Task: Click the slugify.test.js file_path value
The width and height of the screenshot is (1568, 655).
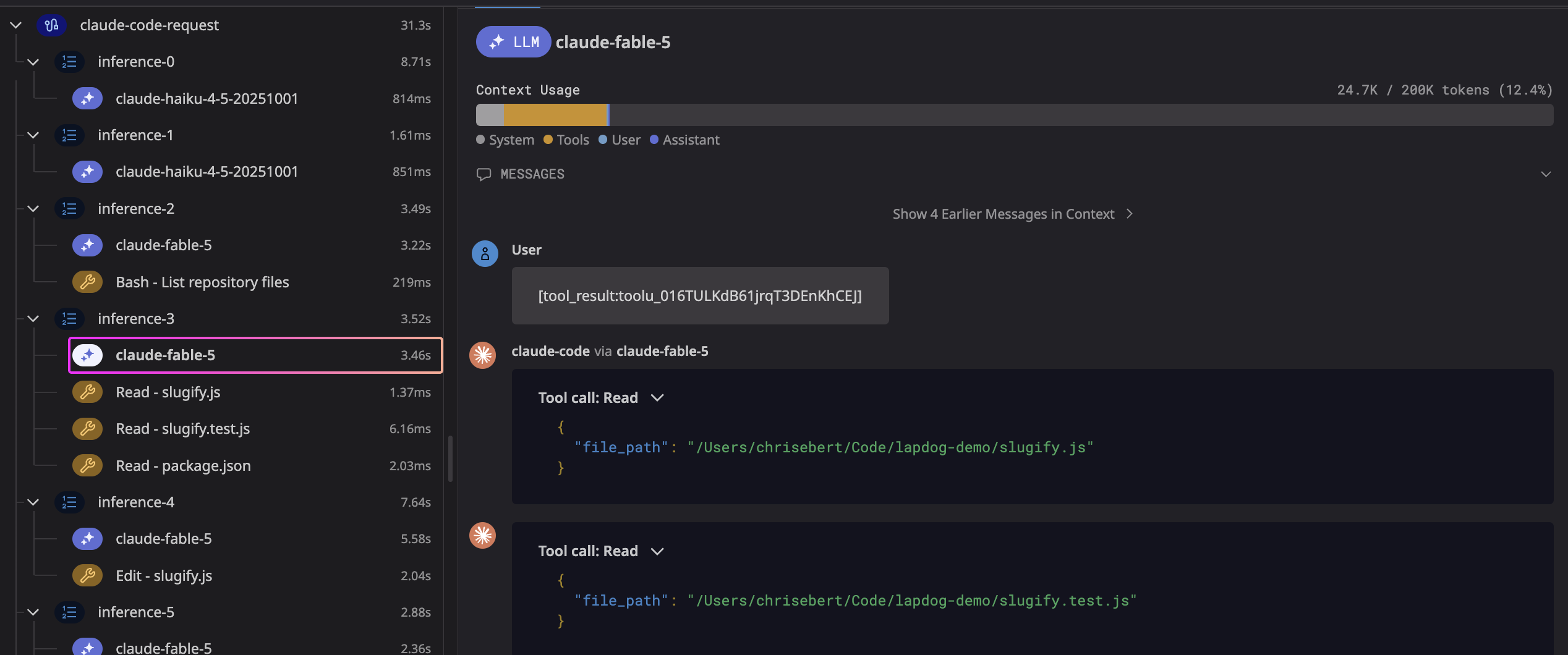Action: pos(912,601)
